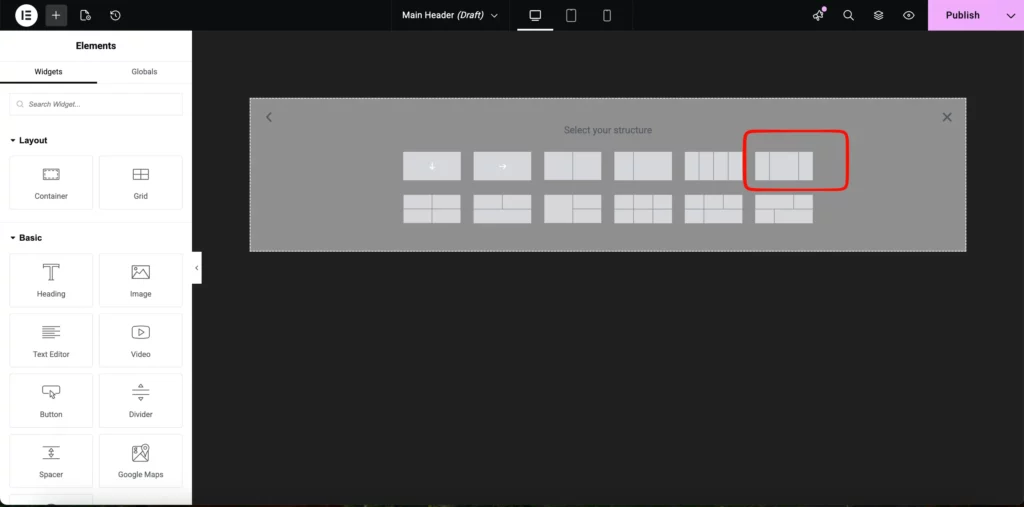Click the Elementor logo icon
Screen dimensions: 1024x507
point(26,15)
